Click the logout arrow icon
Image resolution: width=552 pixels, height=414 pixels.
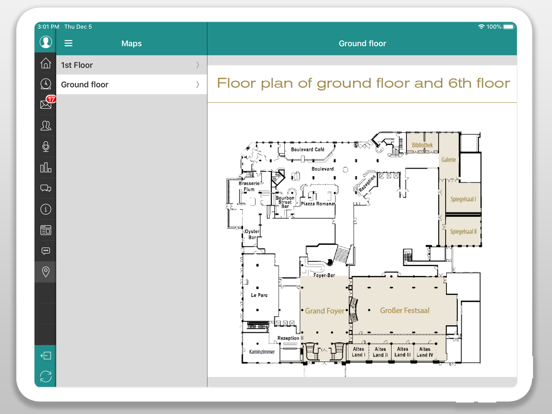45,356
